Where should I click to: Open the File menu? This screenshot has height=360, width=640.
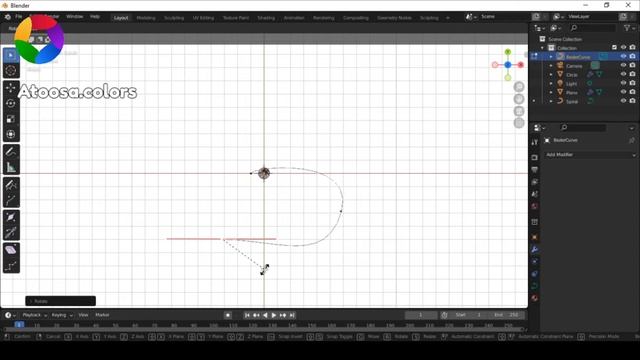[19, 17]
